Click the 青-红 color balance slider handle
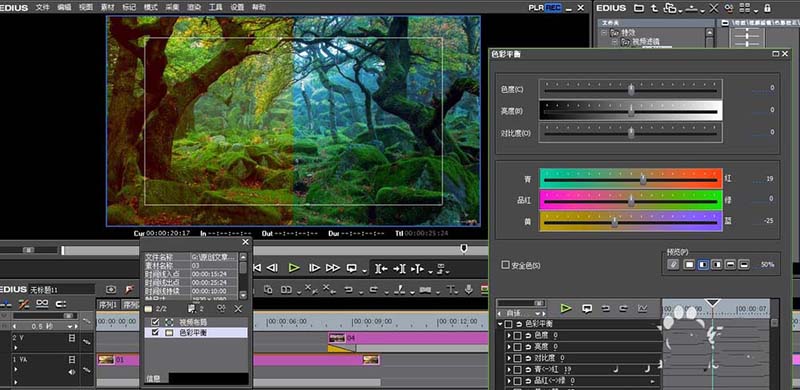This screenshot has width=800, height=390. click(643, 179)
